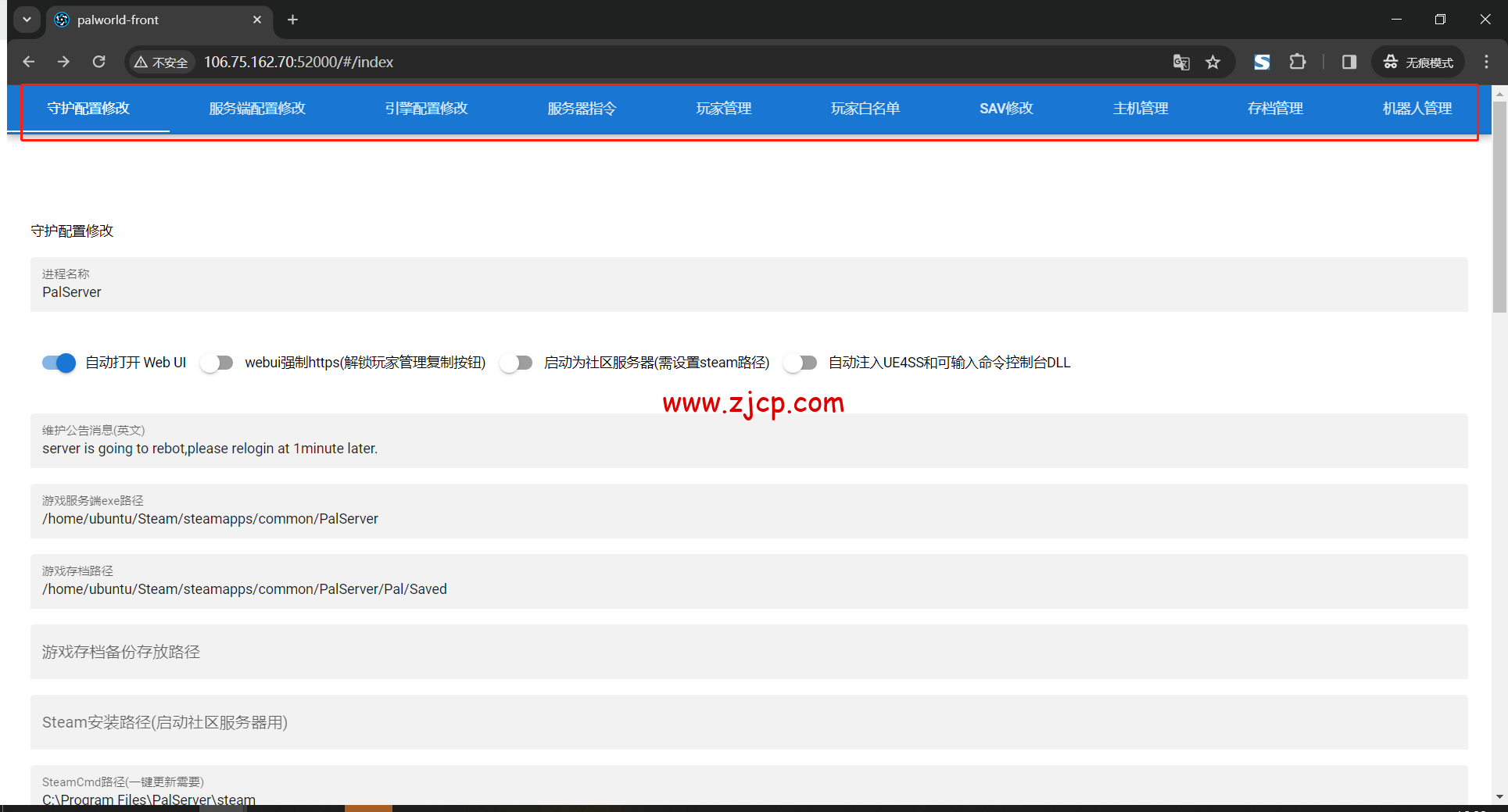Toggle the browser side panel icon

(x=1349, y=62)
